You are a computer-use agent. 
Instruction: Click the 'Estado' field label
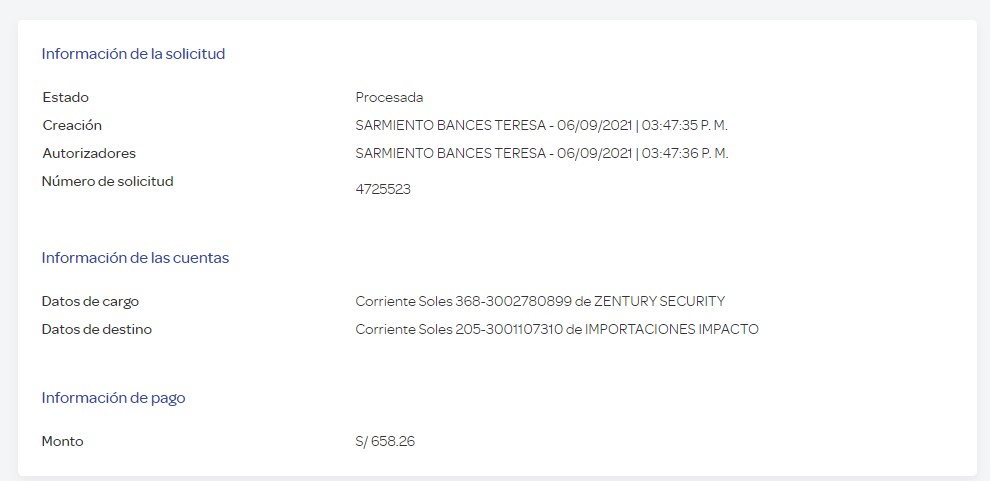pos(66,97)
